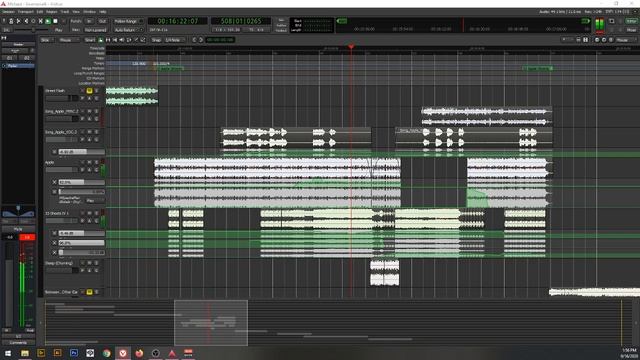The height and width of the screenshot is (360, 640).
Task: Open the zoom focus dropdown far right
Action: tap(626, 40)
